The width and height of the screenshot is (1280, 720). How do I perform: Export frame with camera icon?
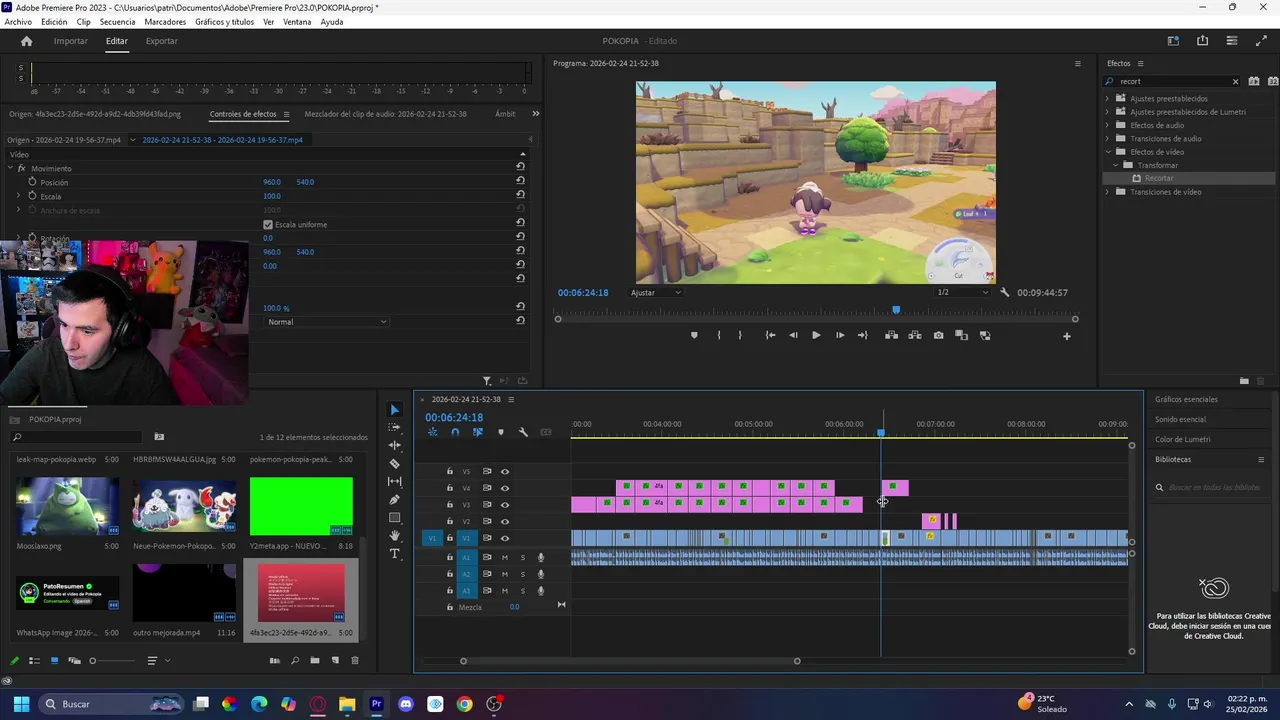pos(938,335)
